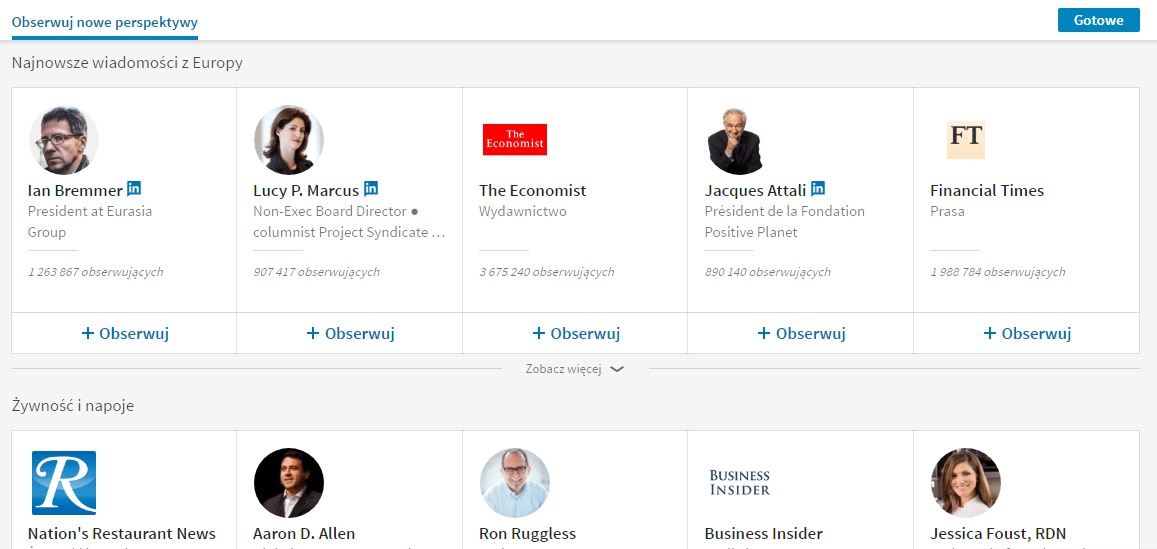The image size is (1157, 549).
Task: Click The Economist red logo
Action: (515, 140)
